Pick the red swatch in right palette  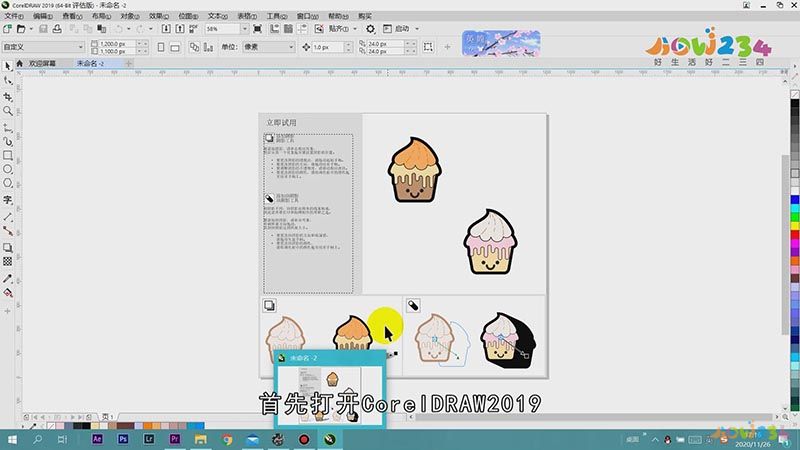795,235
